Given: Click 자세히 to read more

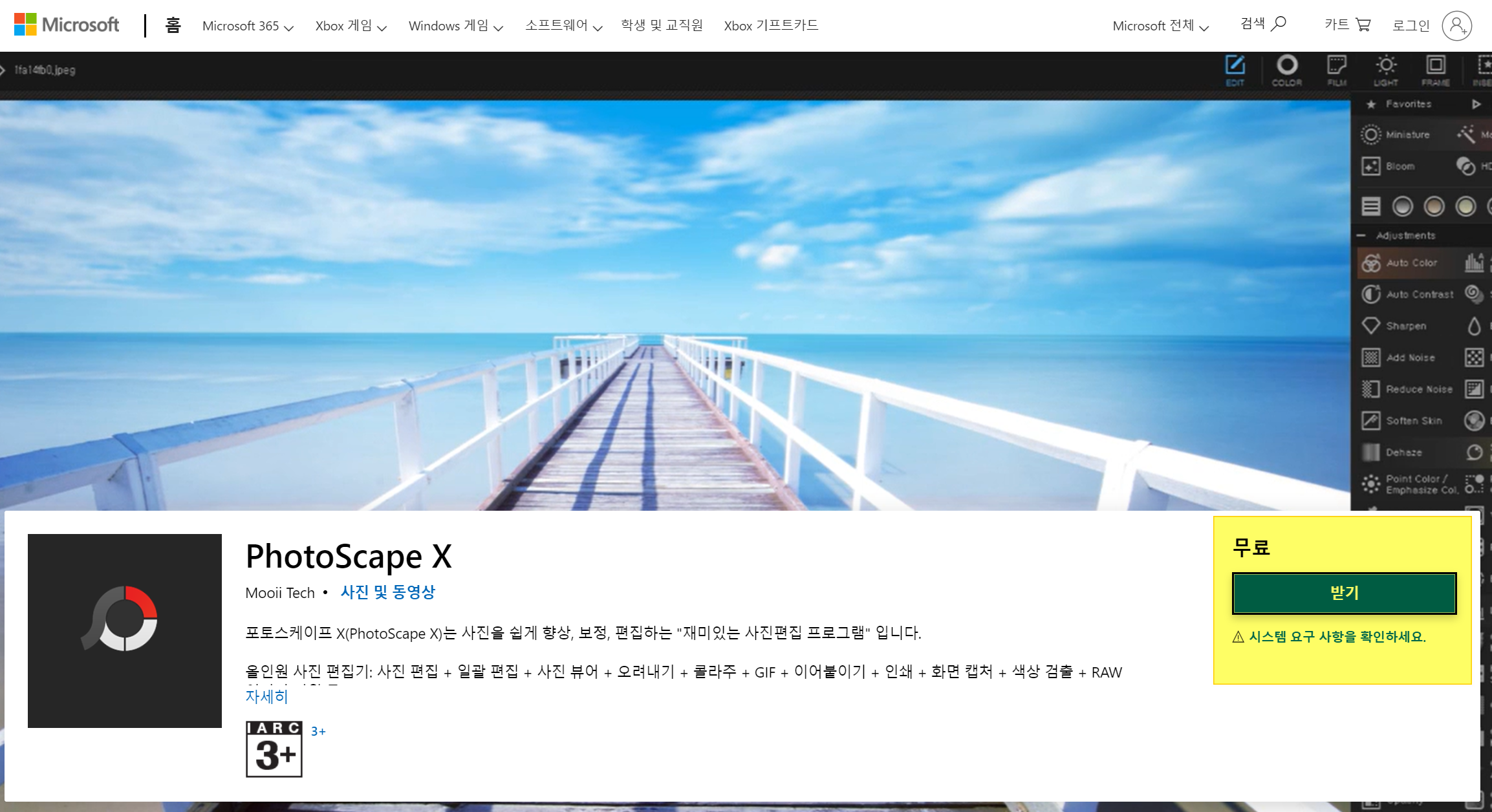Looking at the screenshot, I should (x=266, y=696).
